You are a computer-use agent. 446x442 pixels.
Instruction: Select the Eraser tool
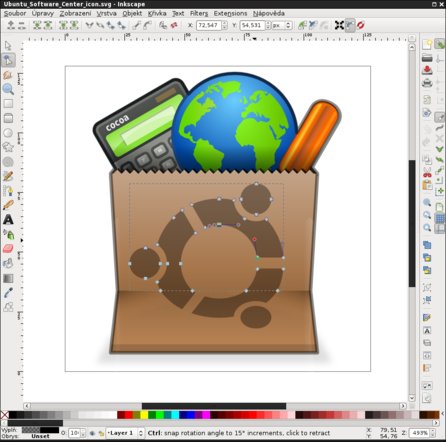(8, 249)
